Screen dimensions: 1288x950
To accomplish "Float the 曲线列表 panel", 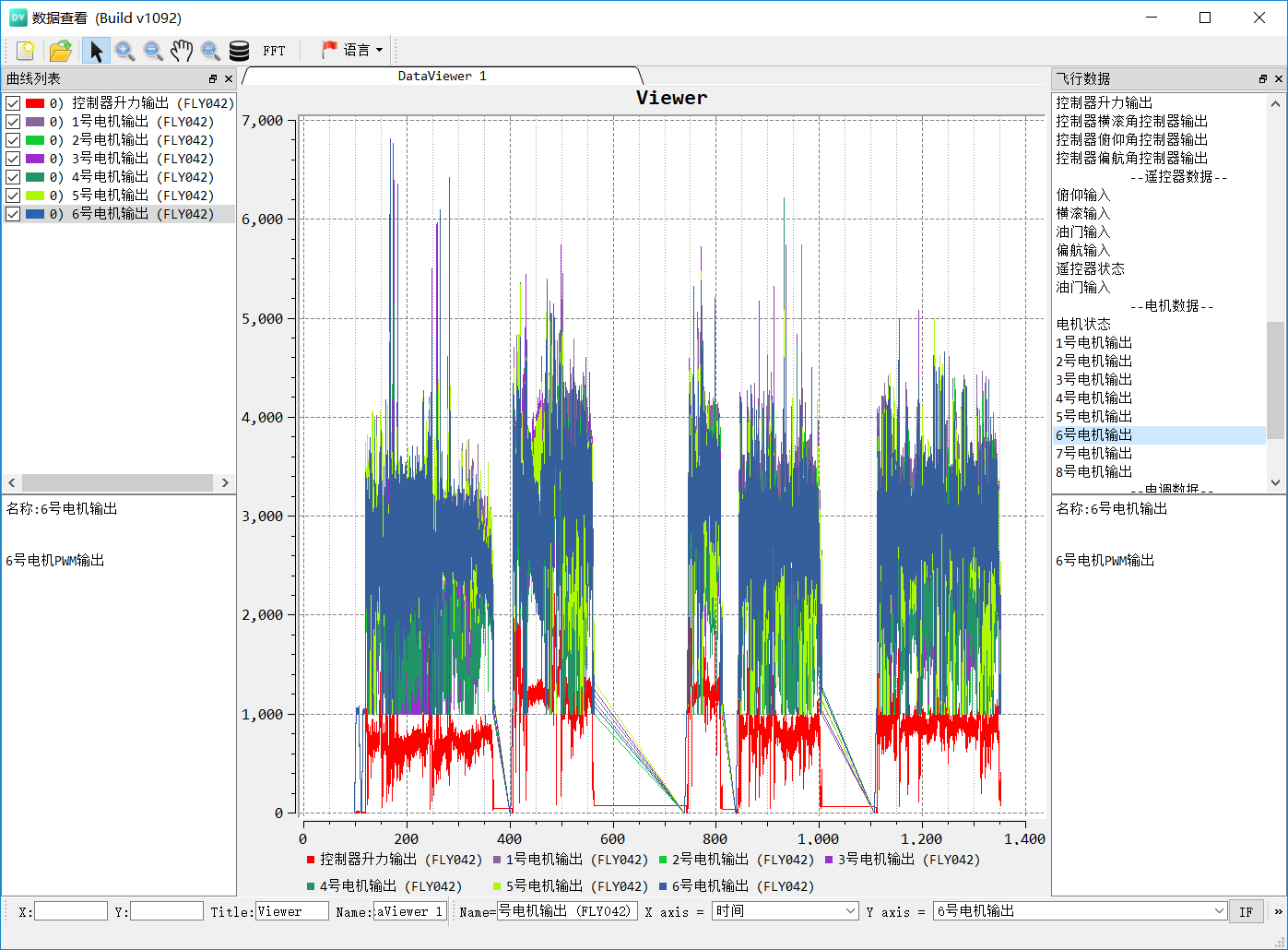I will [x=213, y=79].
